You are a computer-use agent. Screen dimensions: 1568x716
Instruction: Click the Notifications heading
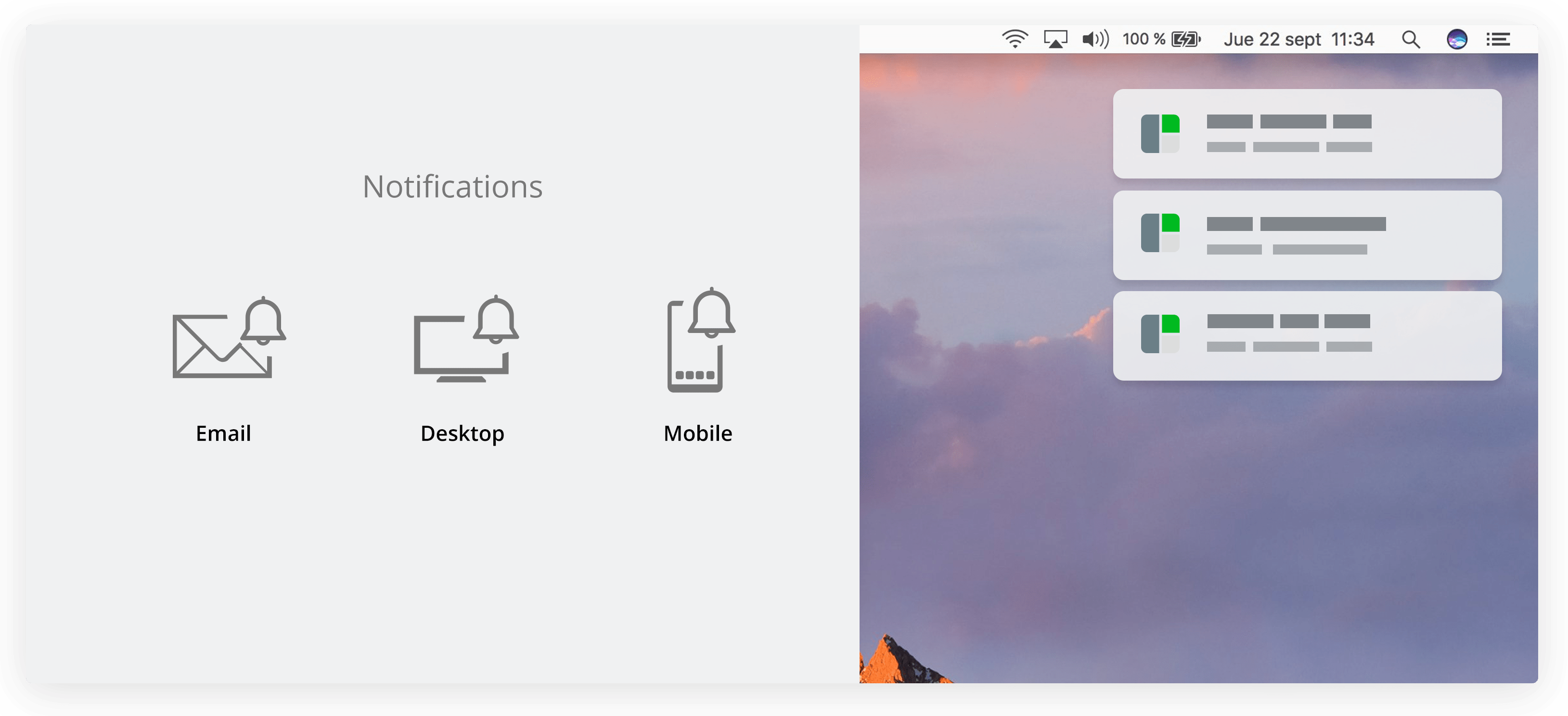(452, 186)
